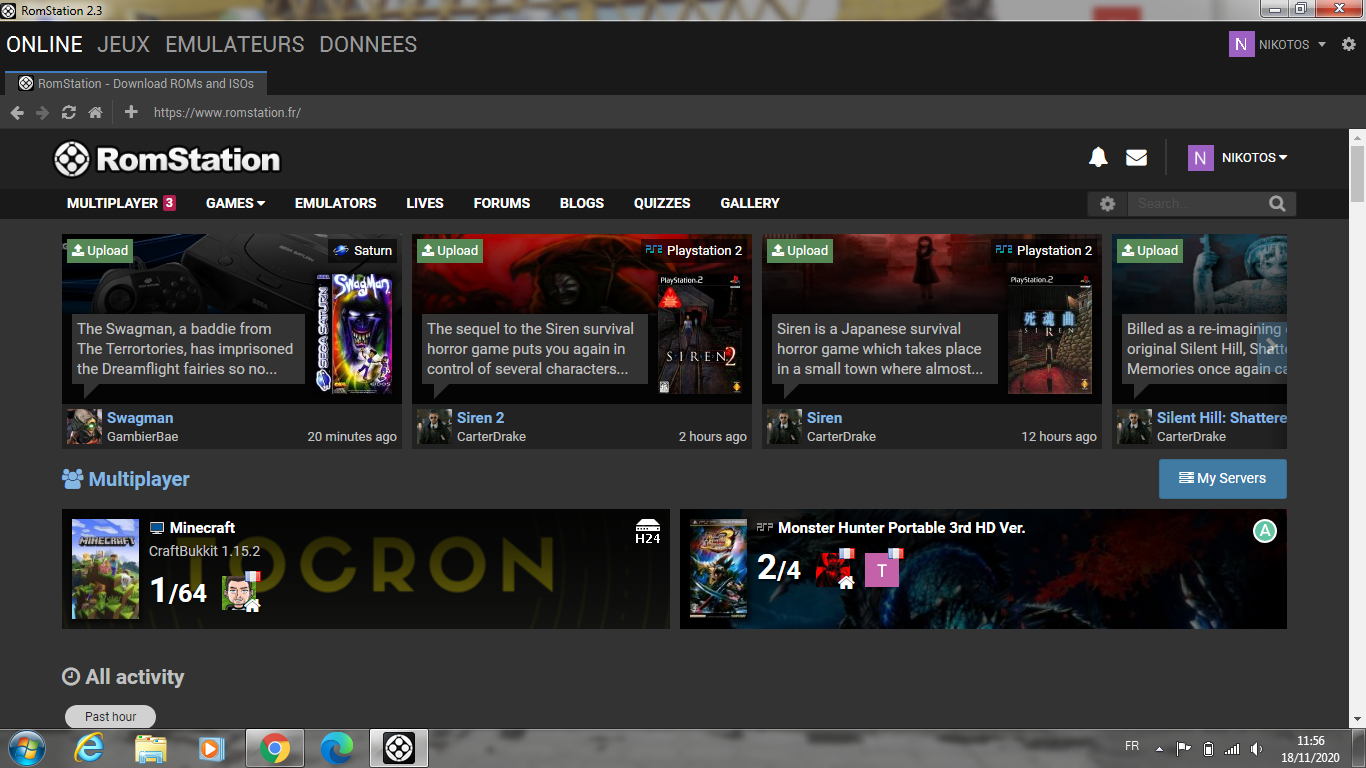Click the RomStation taskbar icon
The height and width of the screenshot is (768, 1366).
coord(399,748)
